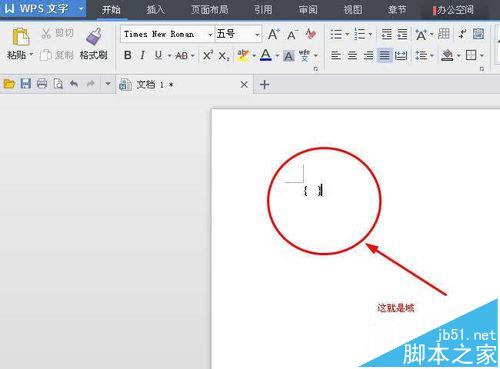The height and width of the screenshot is (369, 500).
Task: Click the increase font size A+ icon
Action: click(x=274, y=34)
